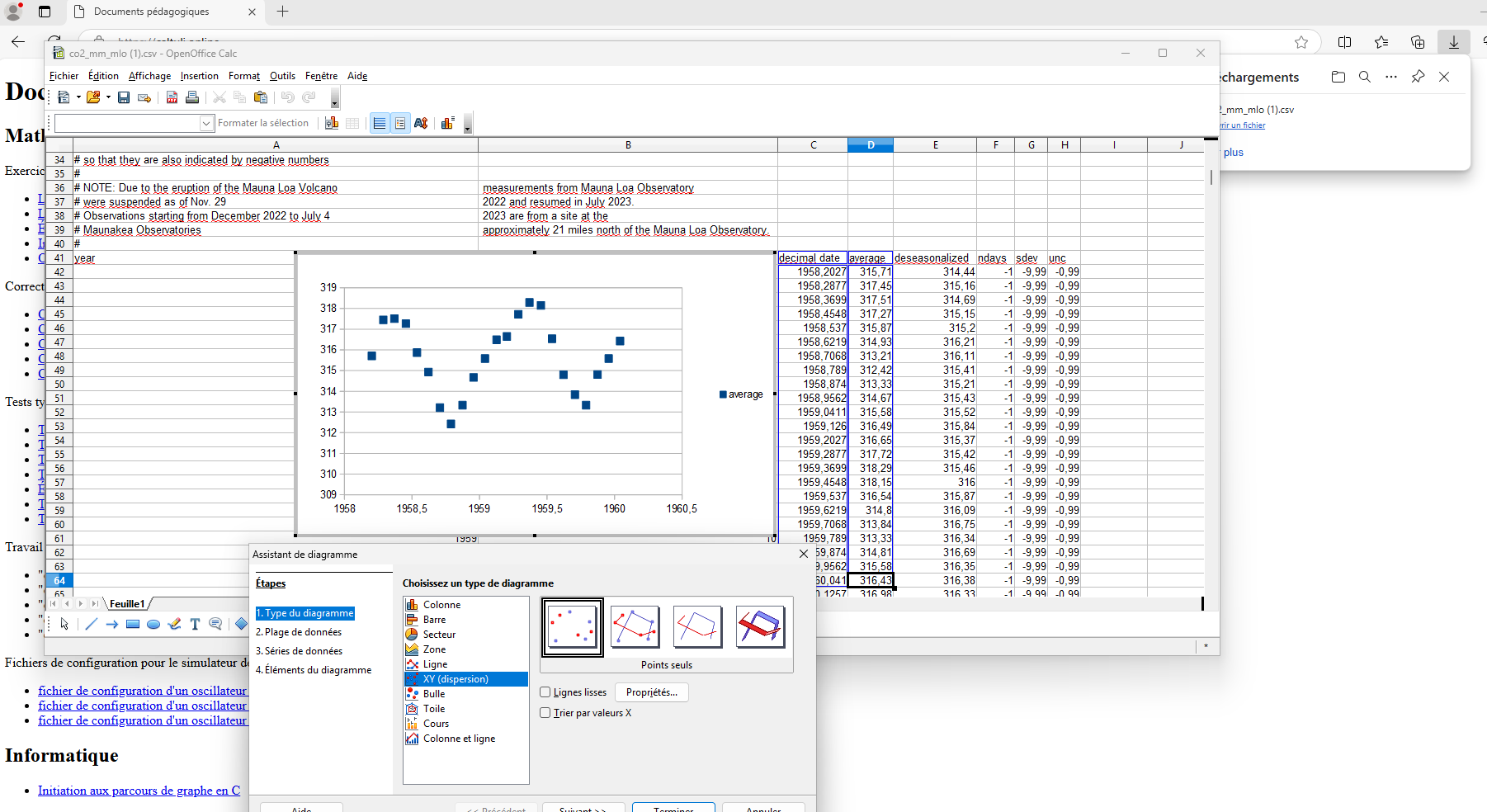Click the send document by e-mail icon
This screenshot has height=812, width=1487.
point(144,97)
